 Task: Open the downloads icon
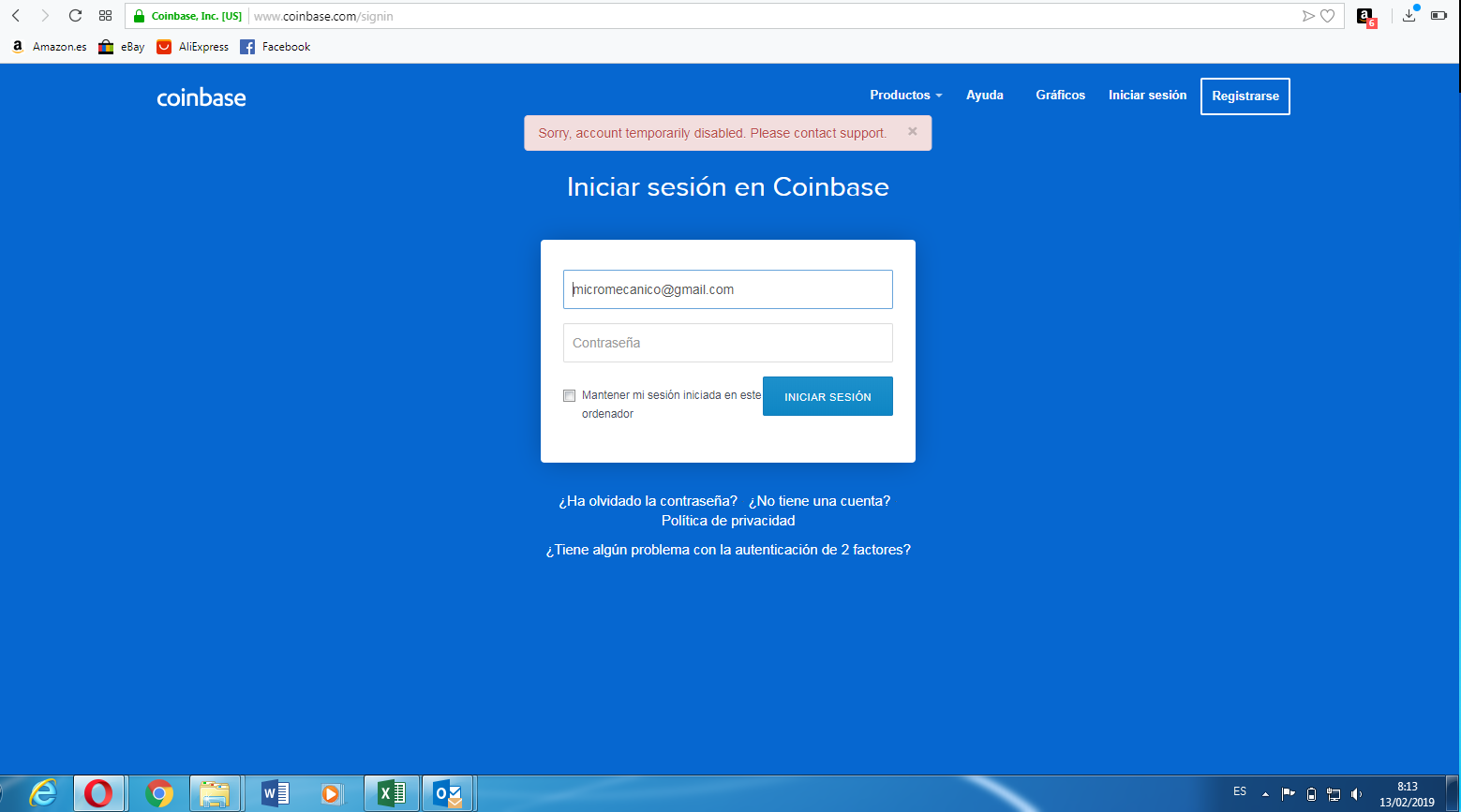tap(1409, 15)
